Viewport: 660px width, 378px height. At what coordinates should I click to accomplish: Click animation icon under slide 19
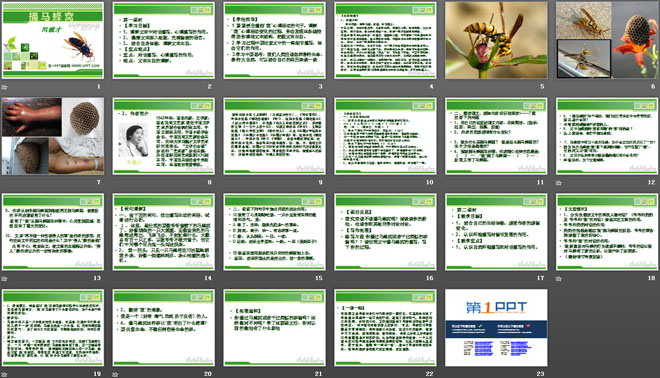(4, 374)
